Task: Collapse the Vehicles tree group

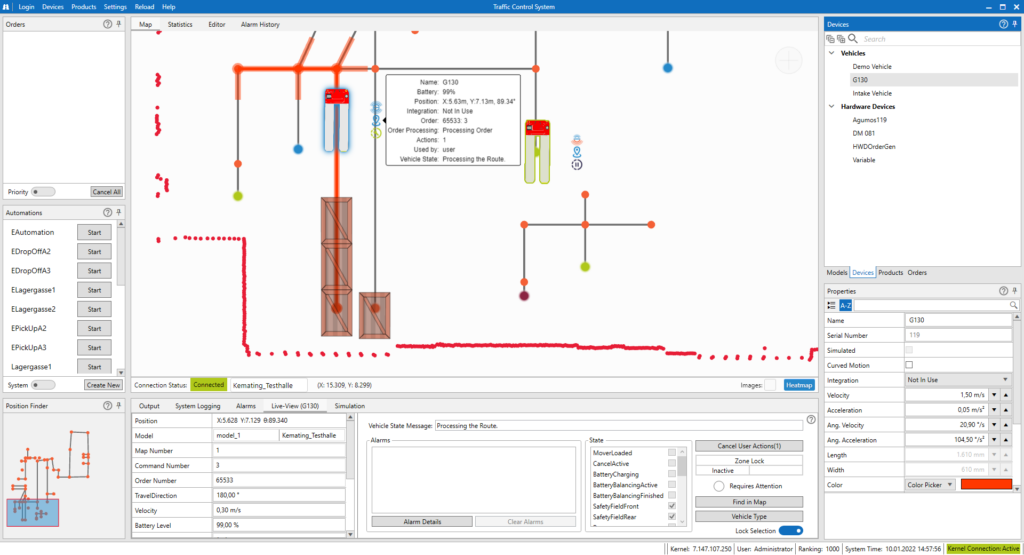Action: pos(831,53)
